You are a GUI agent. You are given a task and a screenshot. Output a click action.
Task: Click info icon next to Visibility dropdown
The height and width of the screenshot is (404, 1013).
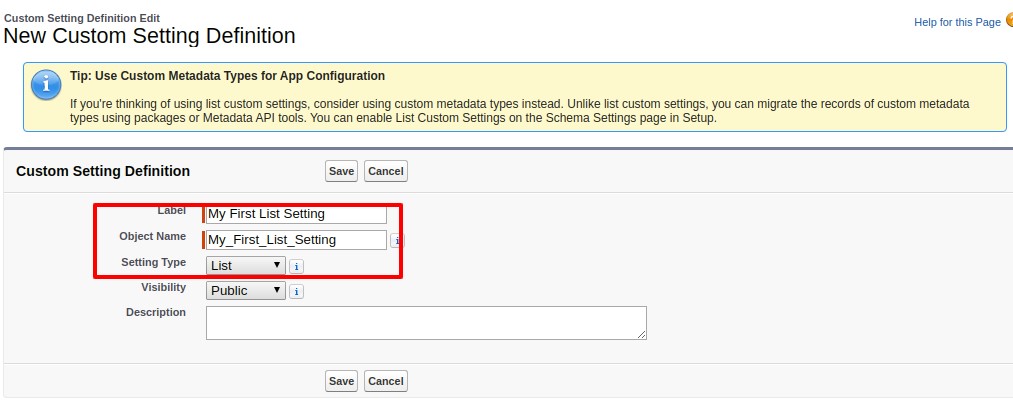(297, 291)
